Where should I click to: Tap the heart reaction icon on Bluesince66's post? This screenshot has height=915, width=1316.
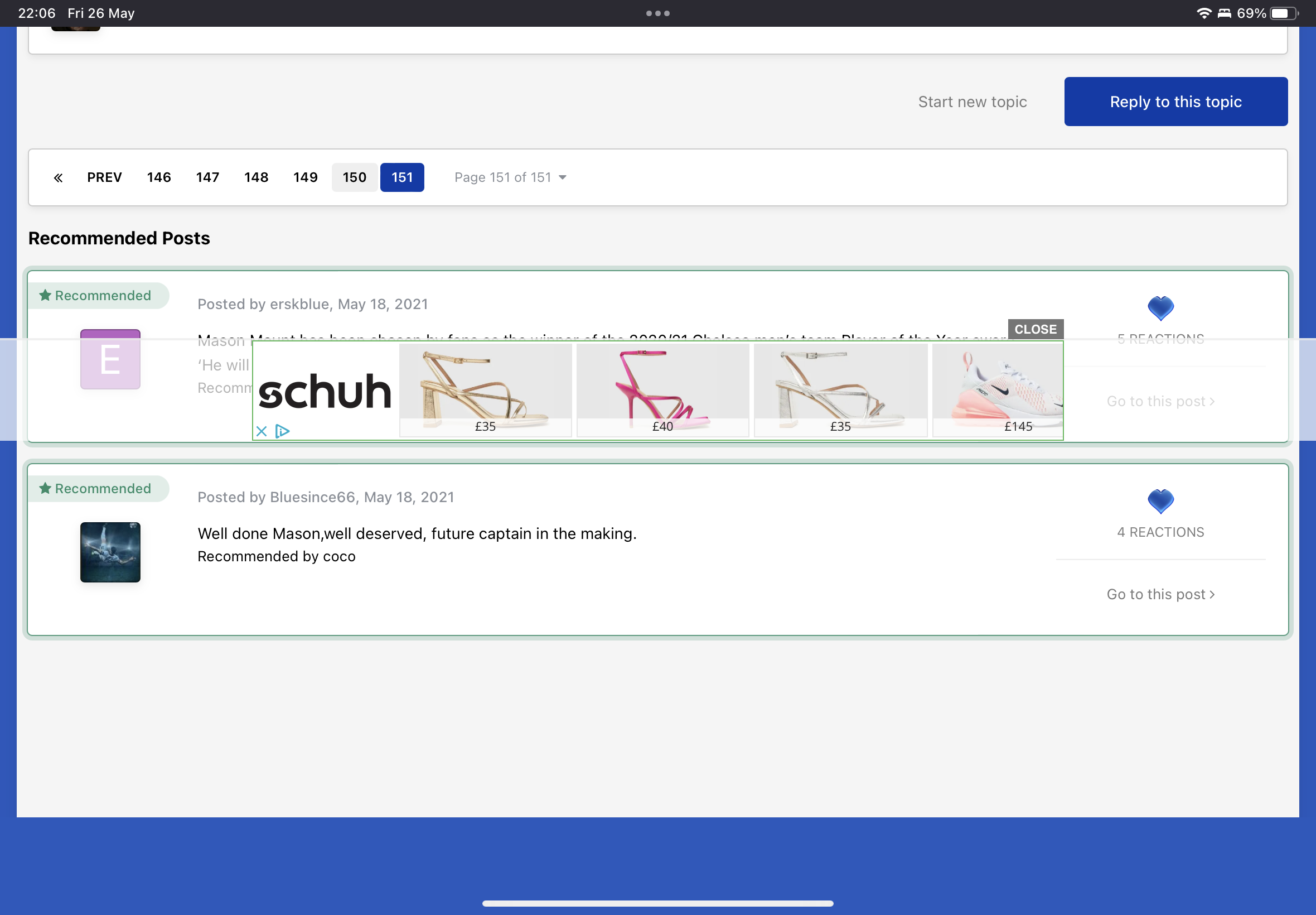(1160, 502)
